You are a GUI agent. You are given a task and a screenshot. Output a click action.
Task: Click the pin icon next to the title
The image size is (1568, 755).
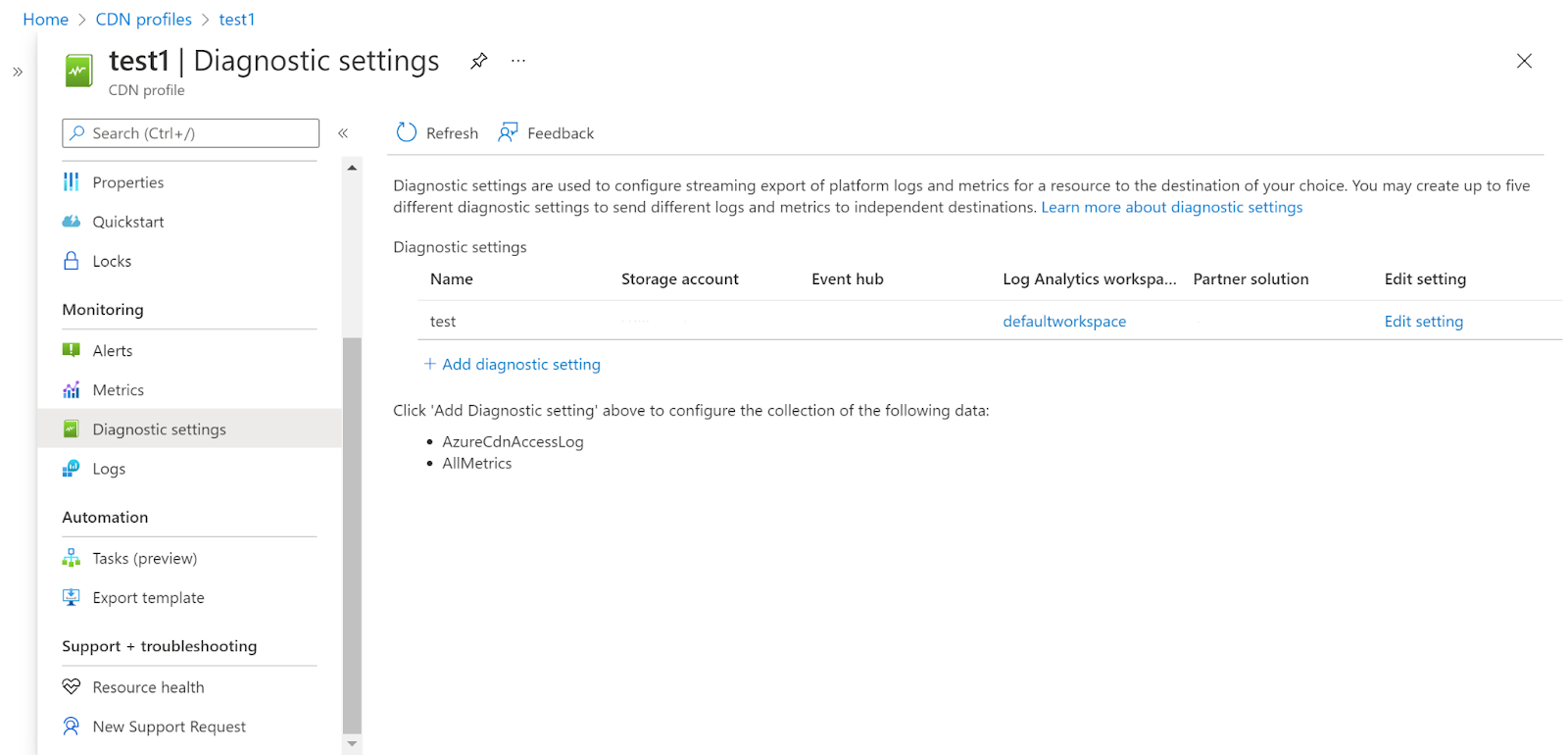click(478, 61)
